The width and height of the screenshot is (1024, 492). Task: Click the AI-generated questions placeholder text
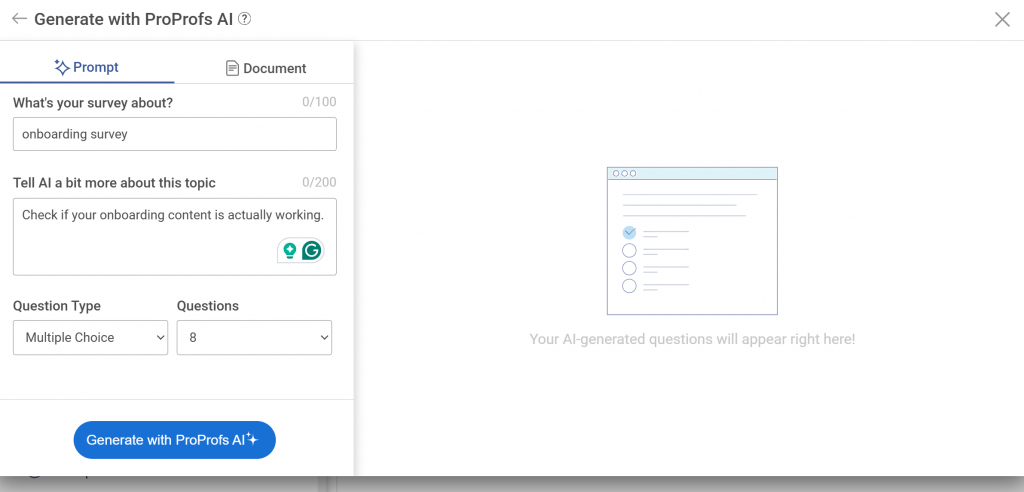tap(692, 339)
